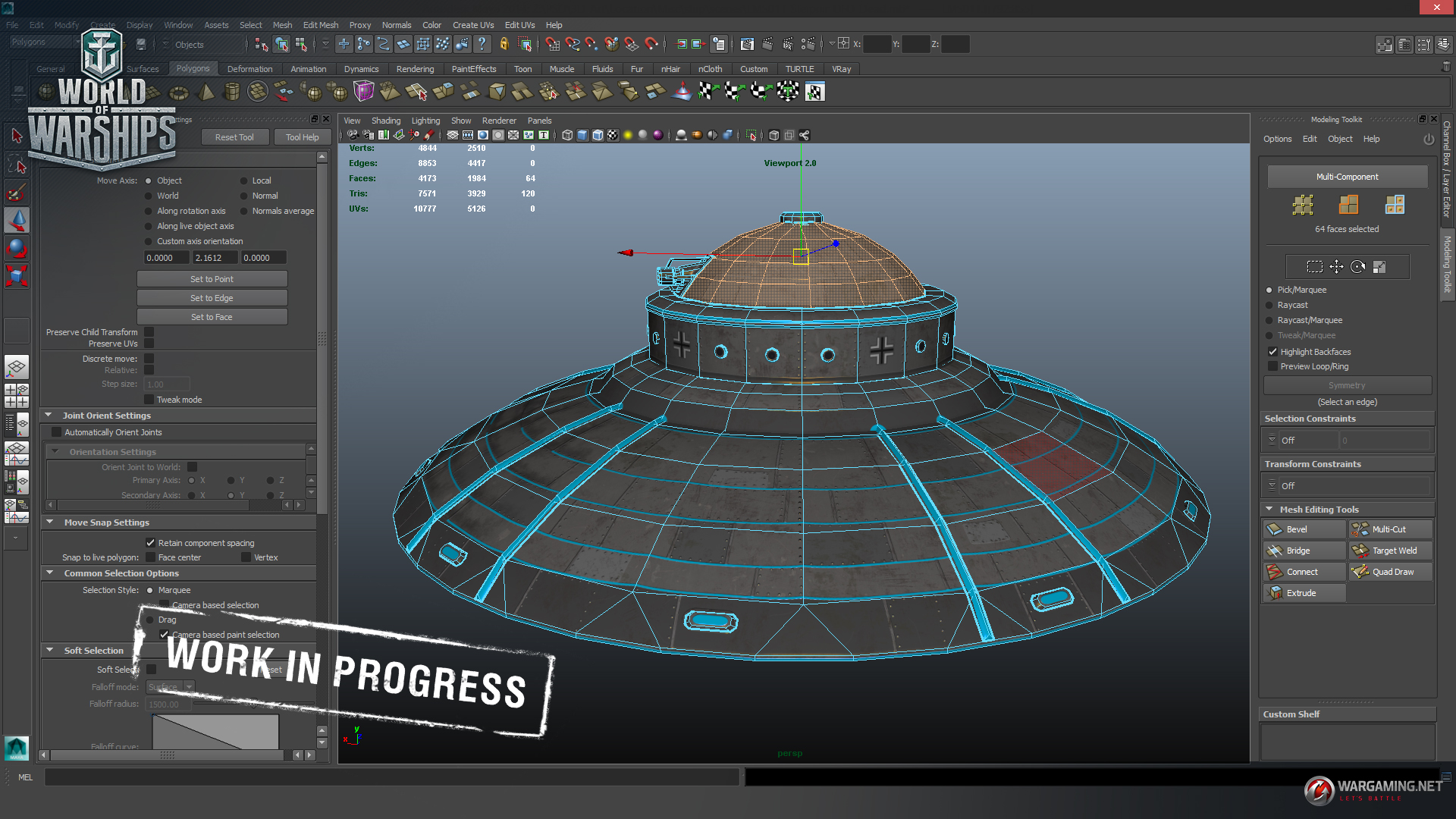This screenshot has height=819, width=1456.
Task: Click the red arrow select tool in left toolbox
Action: pos(17,136)
